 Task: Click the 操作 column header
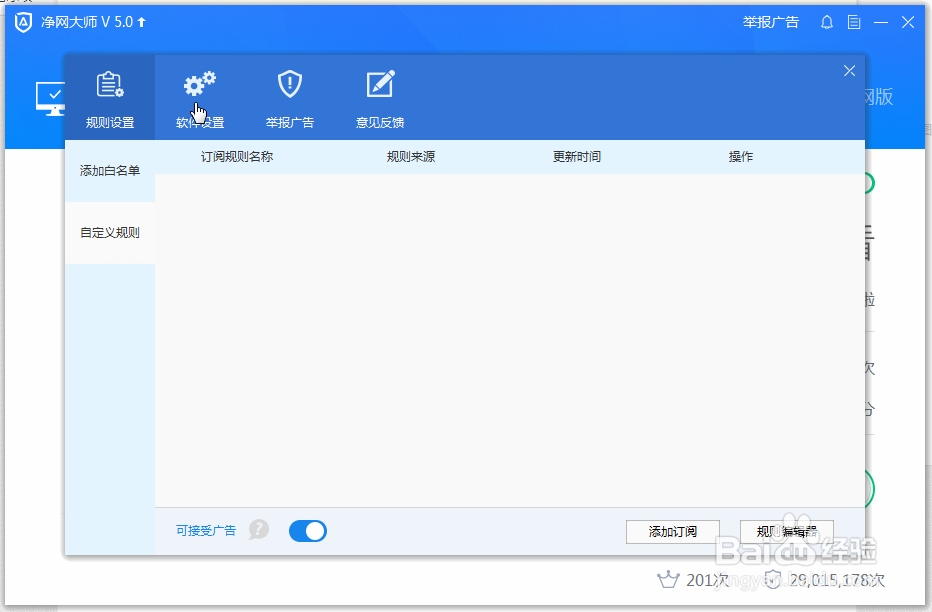[741, 157]
